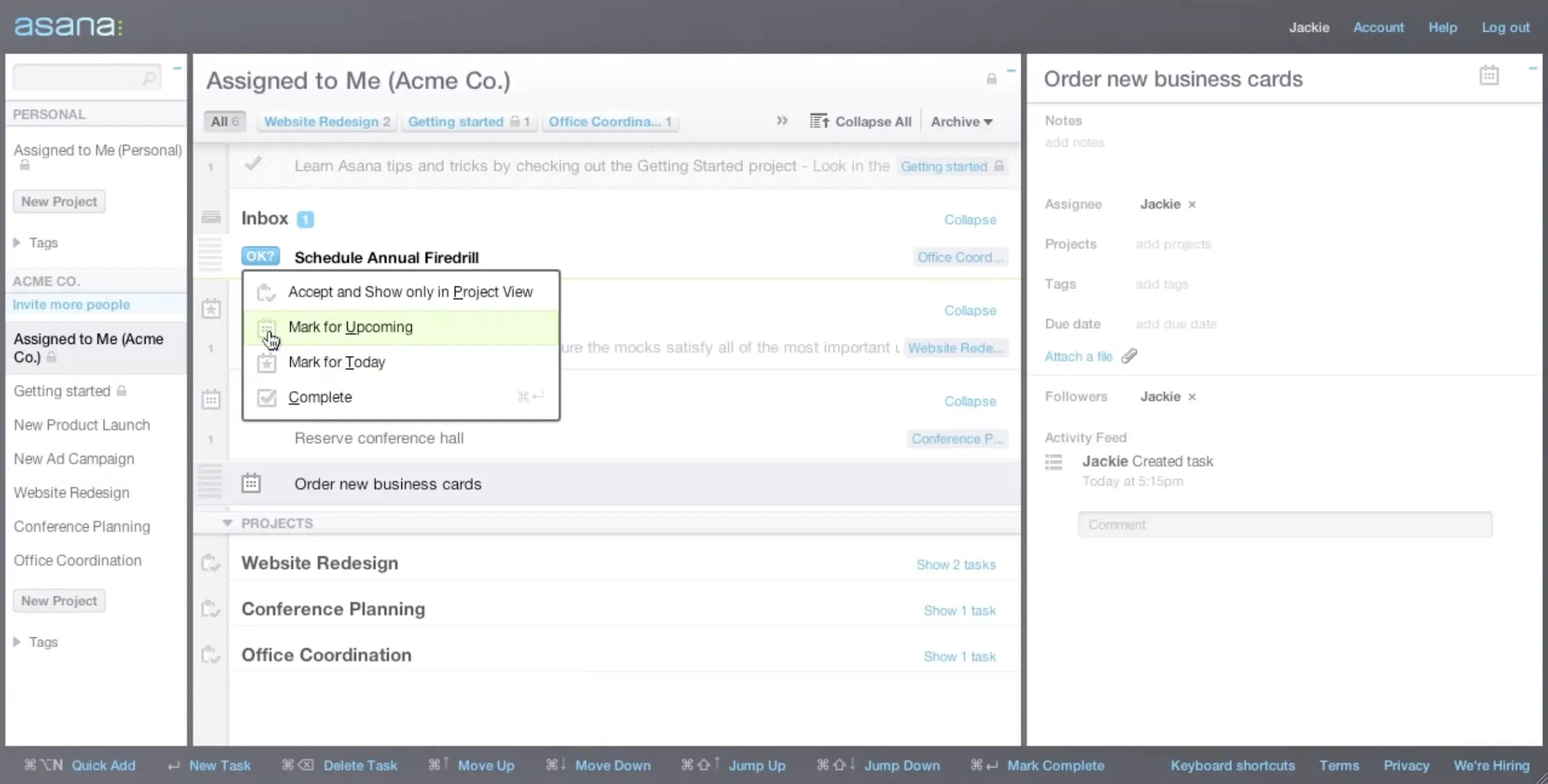Select Accept and Show only in Project View

401,292
